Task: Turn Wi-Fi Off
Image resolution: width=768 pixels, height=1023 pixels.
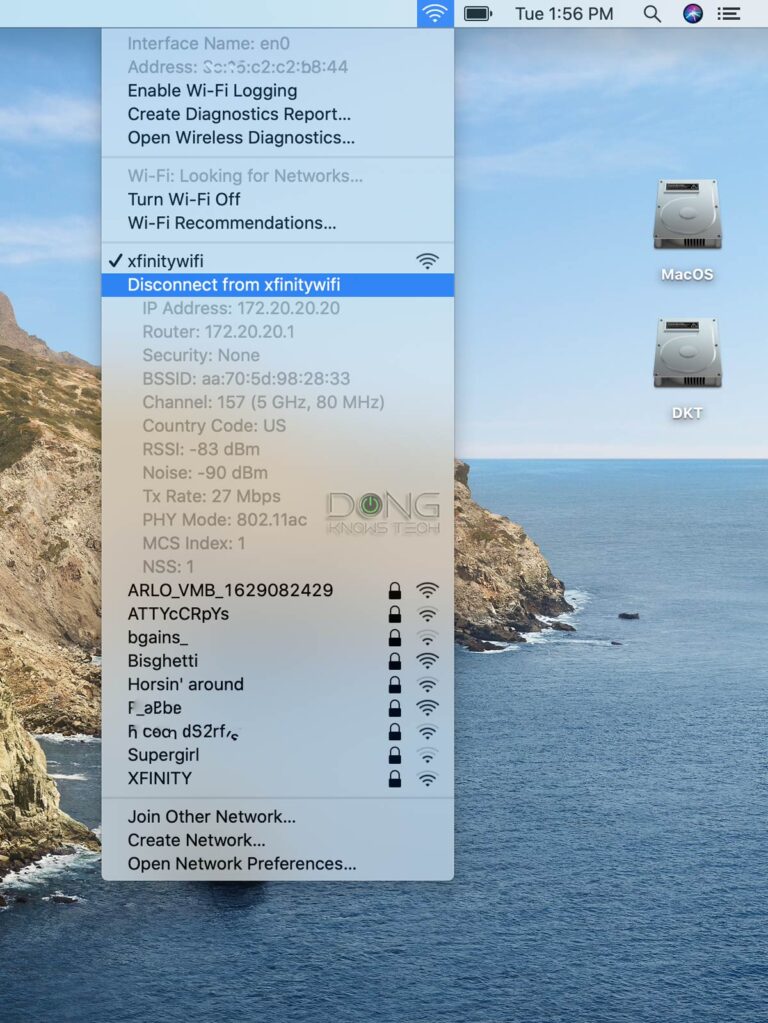Action: coord(277,199)
